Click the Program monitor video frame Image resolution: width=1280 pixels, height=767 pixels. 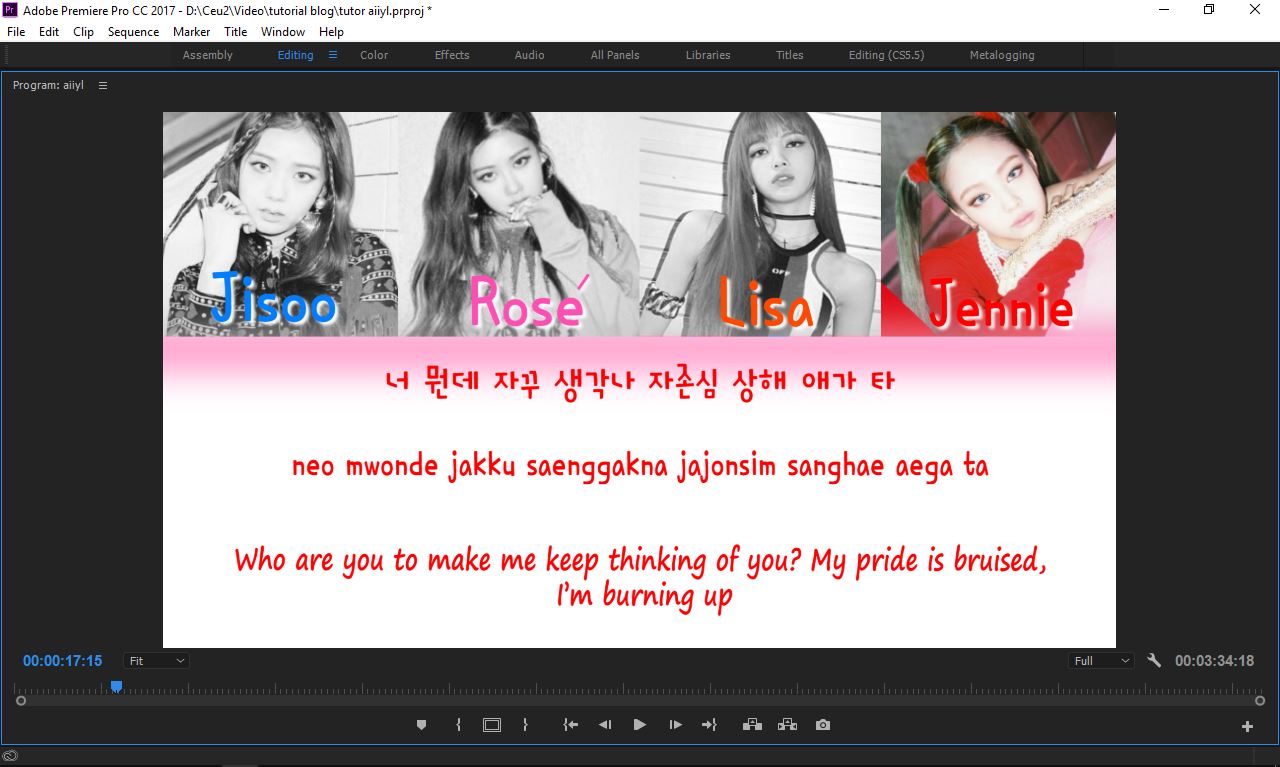coord(639,380)
